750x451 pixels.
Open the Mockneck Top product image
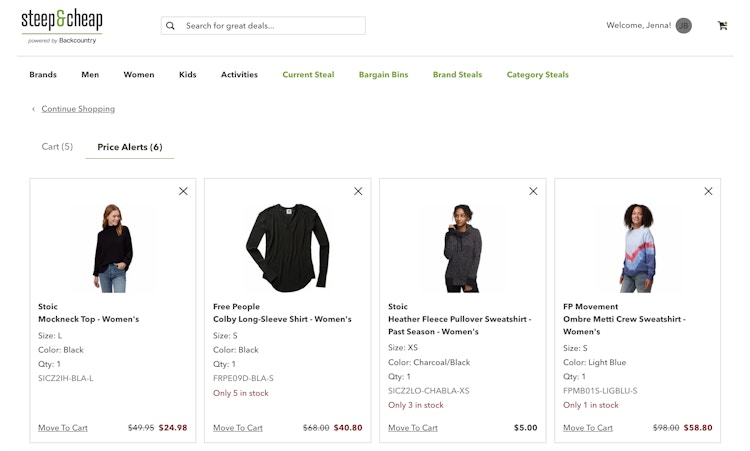coord(113,248)
